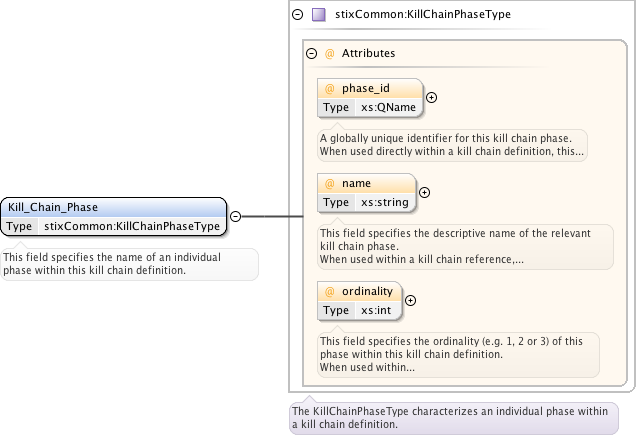Expand the phase_id attribute plus button
The width and height of the screenshot is (637, 438).
(432, 97)
